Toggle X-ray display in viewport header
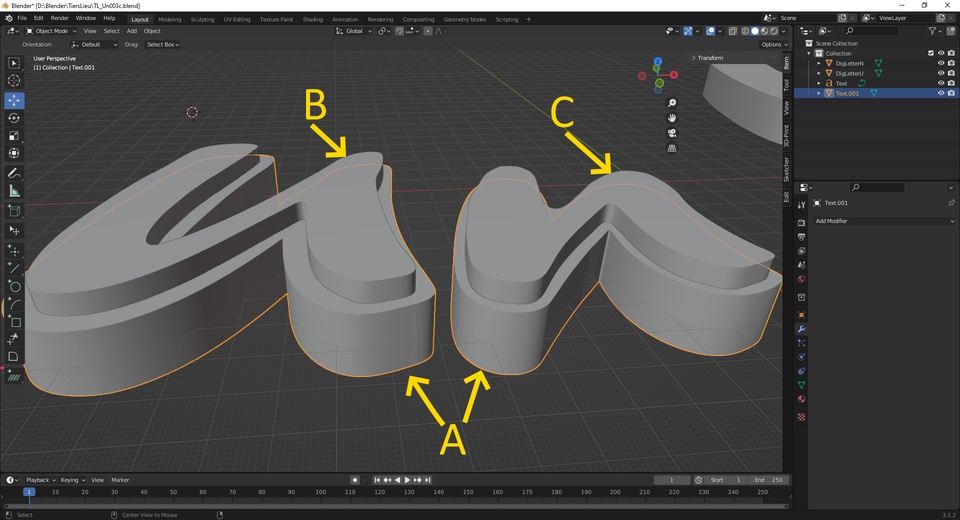Screen dimensions: 960x520 pyautogui.click(x=733, y=31)
